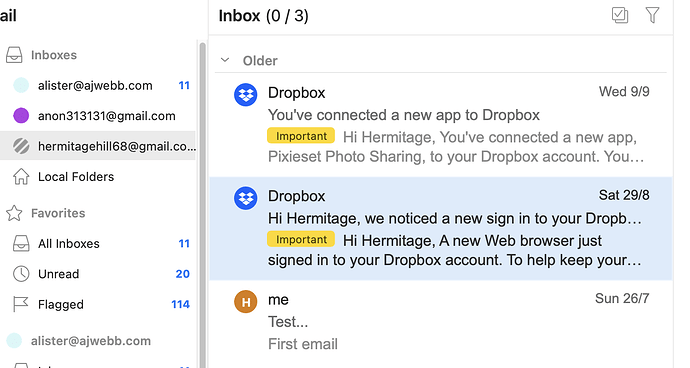Click the select-all messages checkbox icon
The image size is (690, 368).
pyautogui.click(x=620, y=15)
